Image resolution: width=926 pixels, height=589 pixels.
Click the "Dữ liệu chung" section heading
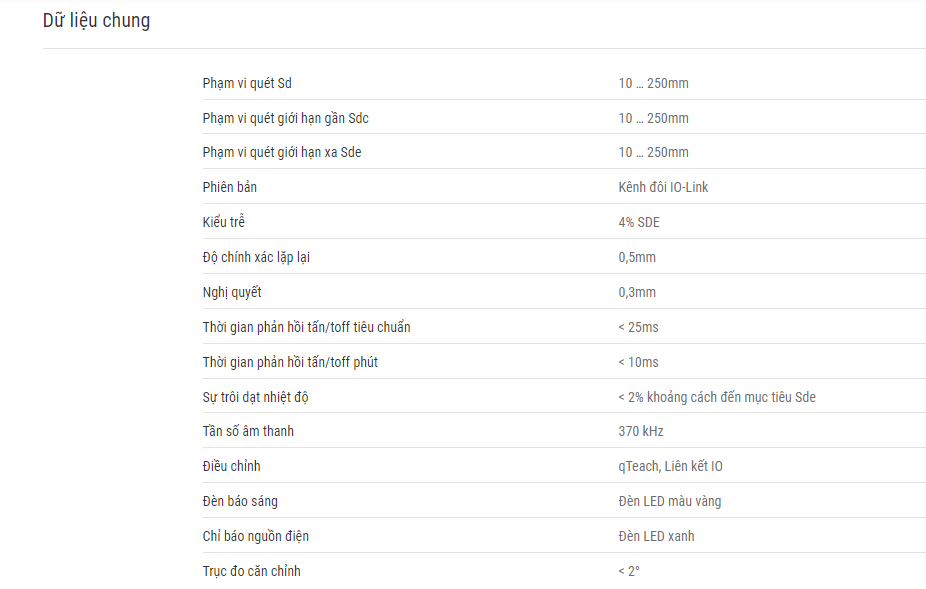coord(96,21)
